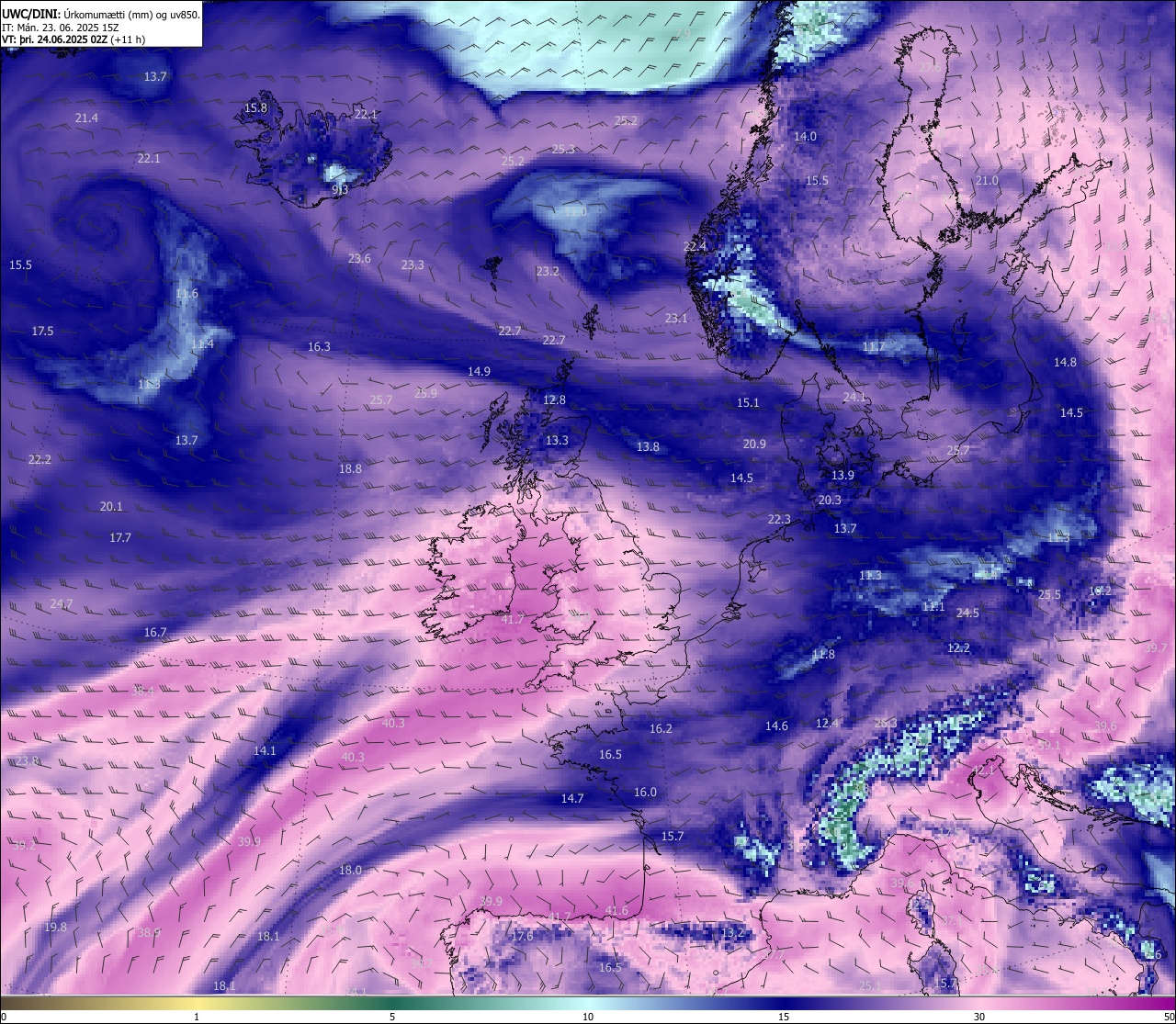Image resolution: width=1176 pixels, height=1024 pixels.
Task: Click the 19.8 value in the bottom-left corner
Action: pos(55,928)
